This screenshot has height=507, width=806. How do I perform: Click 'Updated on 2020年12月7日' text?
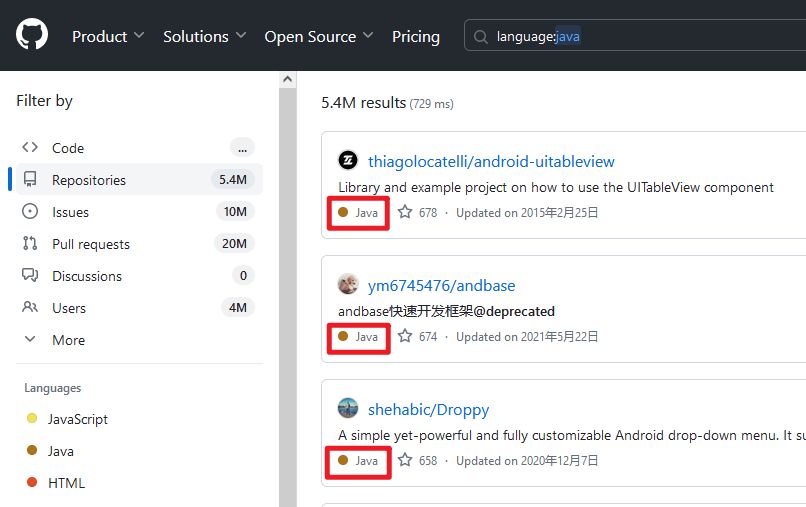point(527,461)
